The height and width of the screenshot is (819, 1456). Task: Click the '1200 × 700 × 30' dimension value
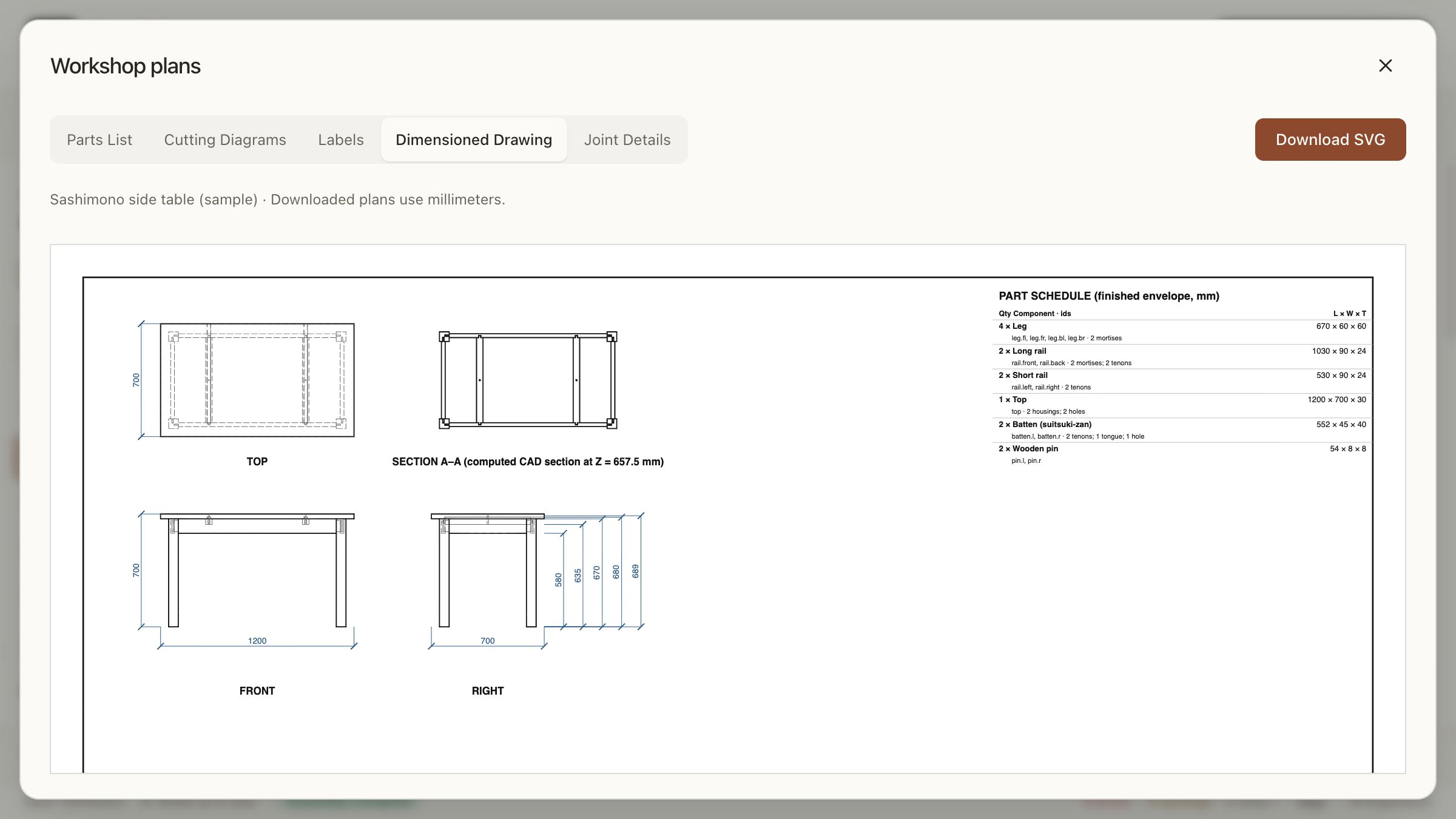(1337, 399)
